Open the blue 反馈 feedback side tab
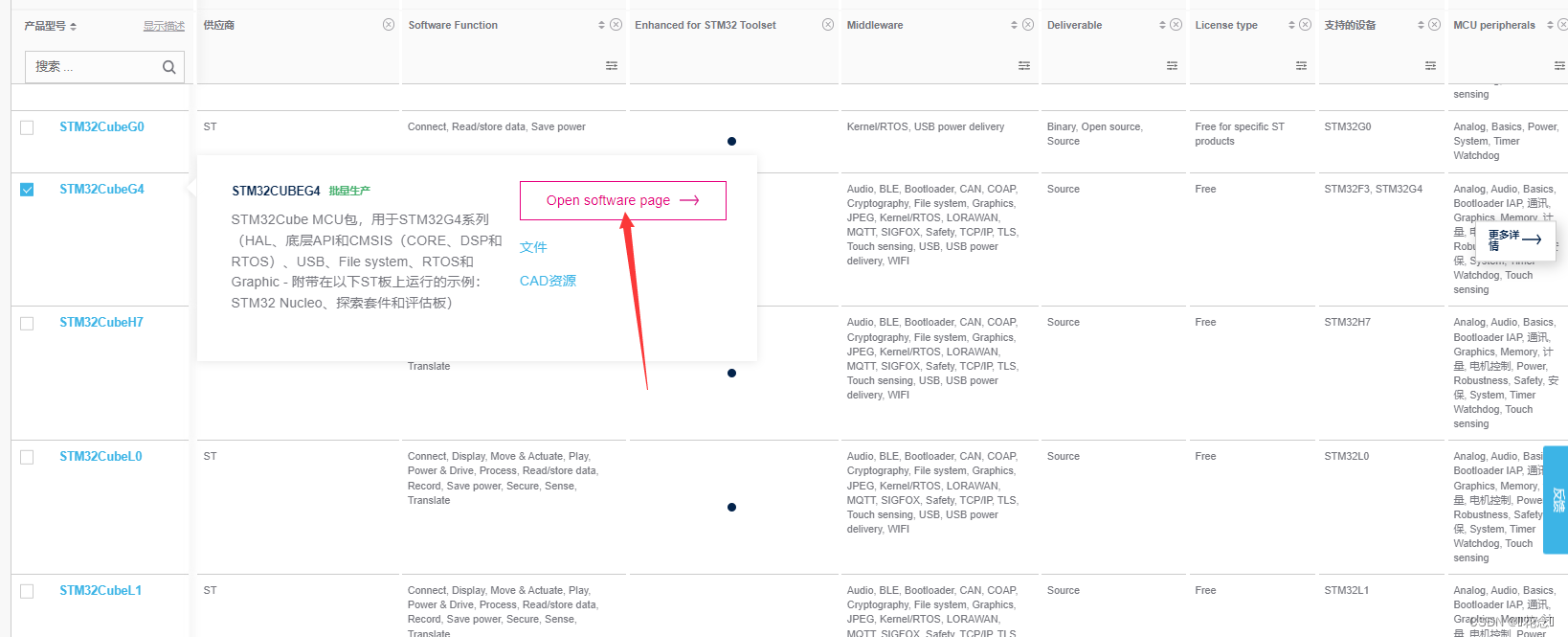Image resolution: width=1568 pixels, height=637 pixels. pyautogui.click(x=1557, y=499)
